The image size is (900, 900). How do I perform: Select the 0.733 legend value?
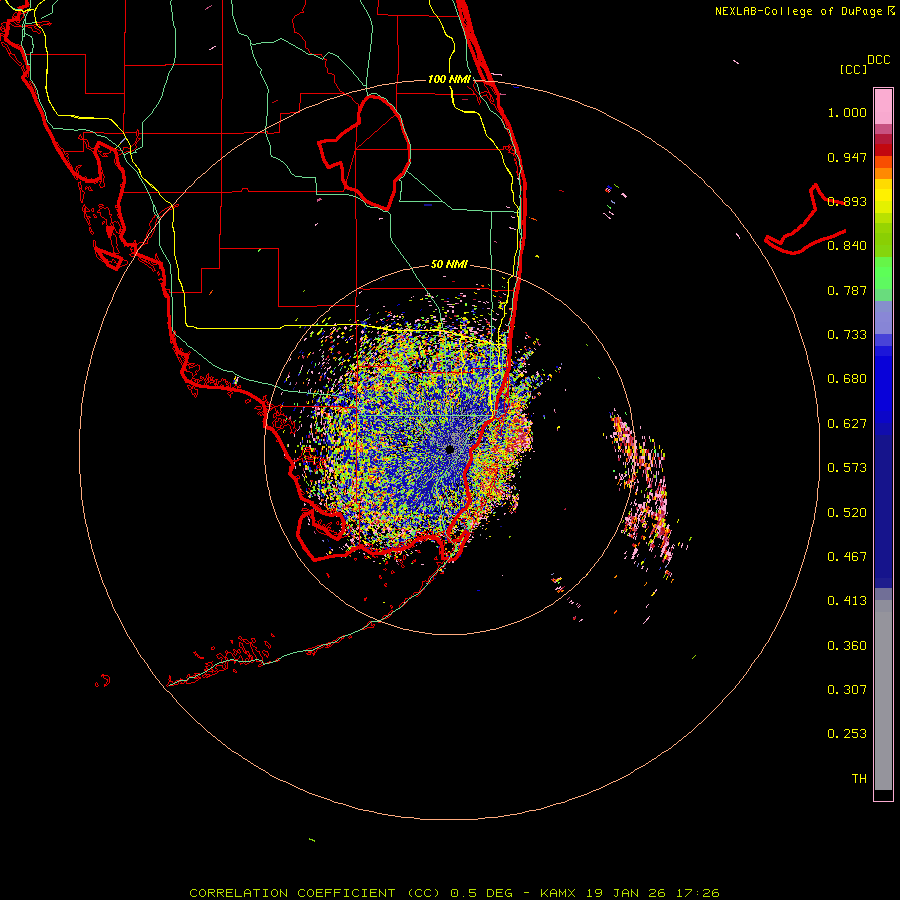[x=847, y=335]
